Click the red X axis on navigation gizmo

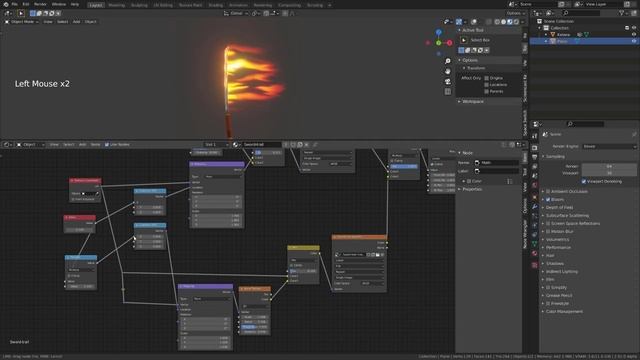[449, 43]
